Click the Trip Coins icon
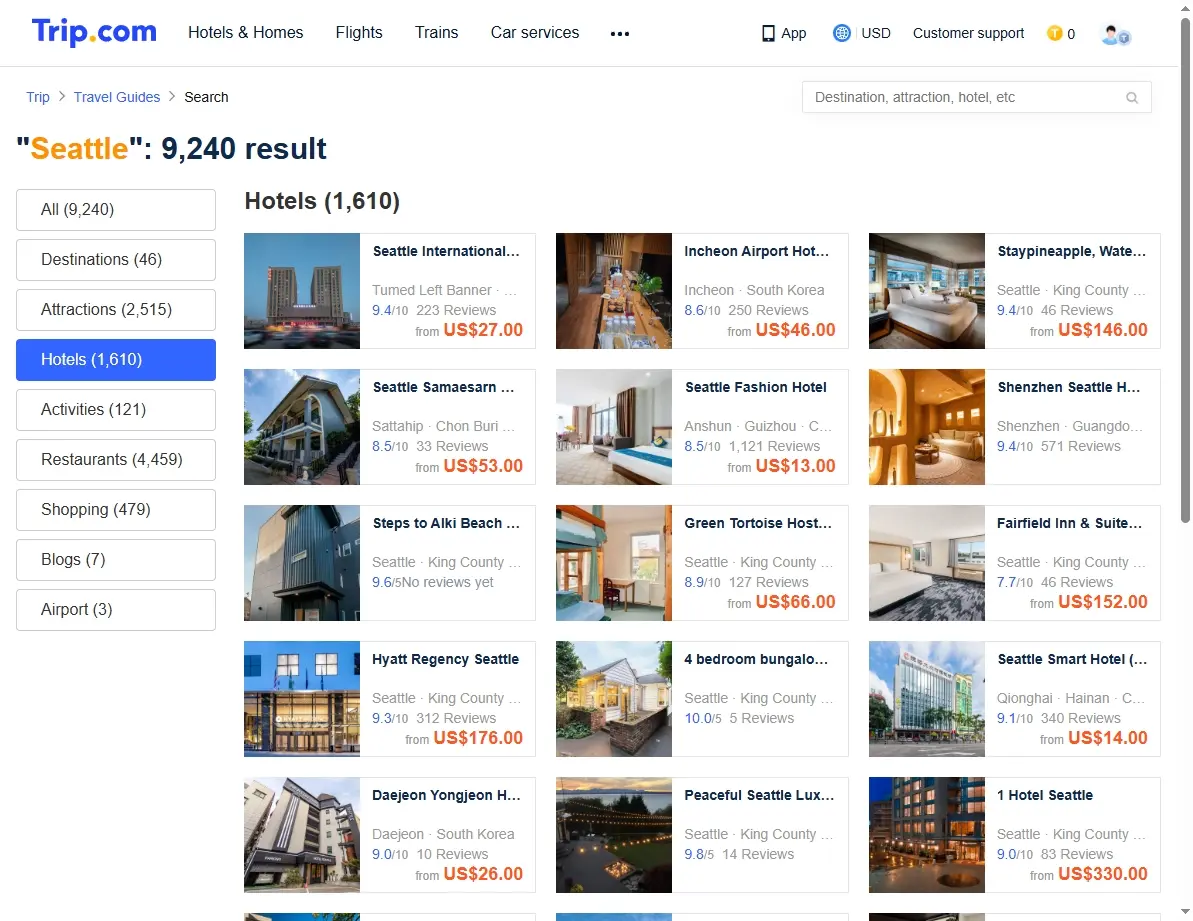 click(x=1055, y=33)
